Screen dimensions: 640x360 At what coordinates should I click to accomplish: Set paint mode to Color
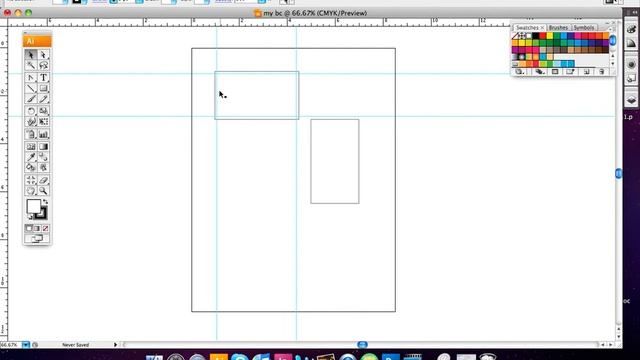click(29, 229)
